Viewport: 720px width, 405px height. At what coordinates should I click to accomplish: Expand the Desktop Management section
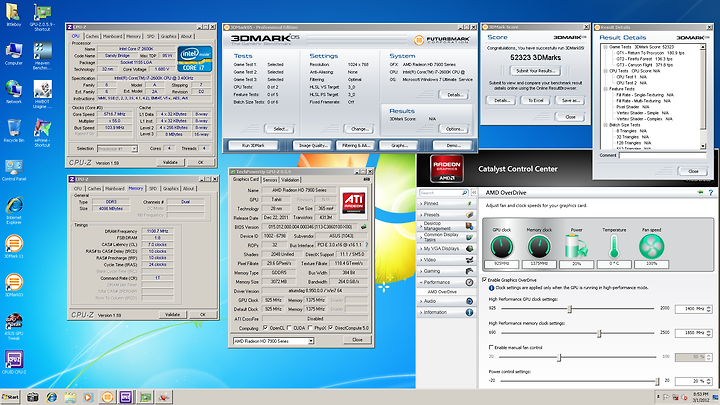(x=447, y=226)
